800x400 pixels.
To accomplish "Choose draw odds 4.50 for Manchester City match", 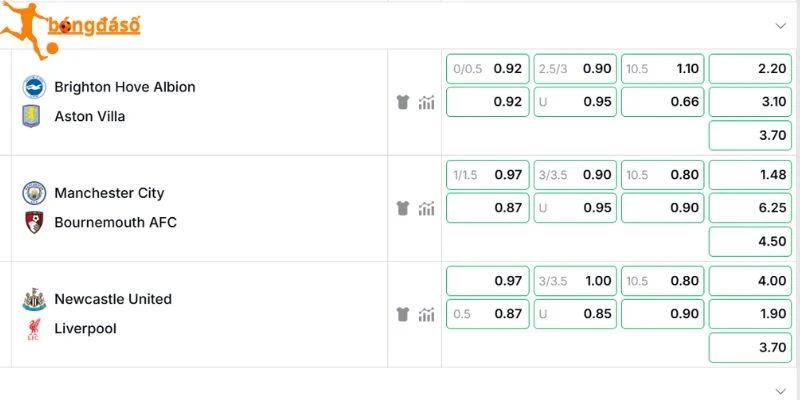I will tap(750, 241).
